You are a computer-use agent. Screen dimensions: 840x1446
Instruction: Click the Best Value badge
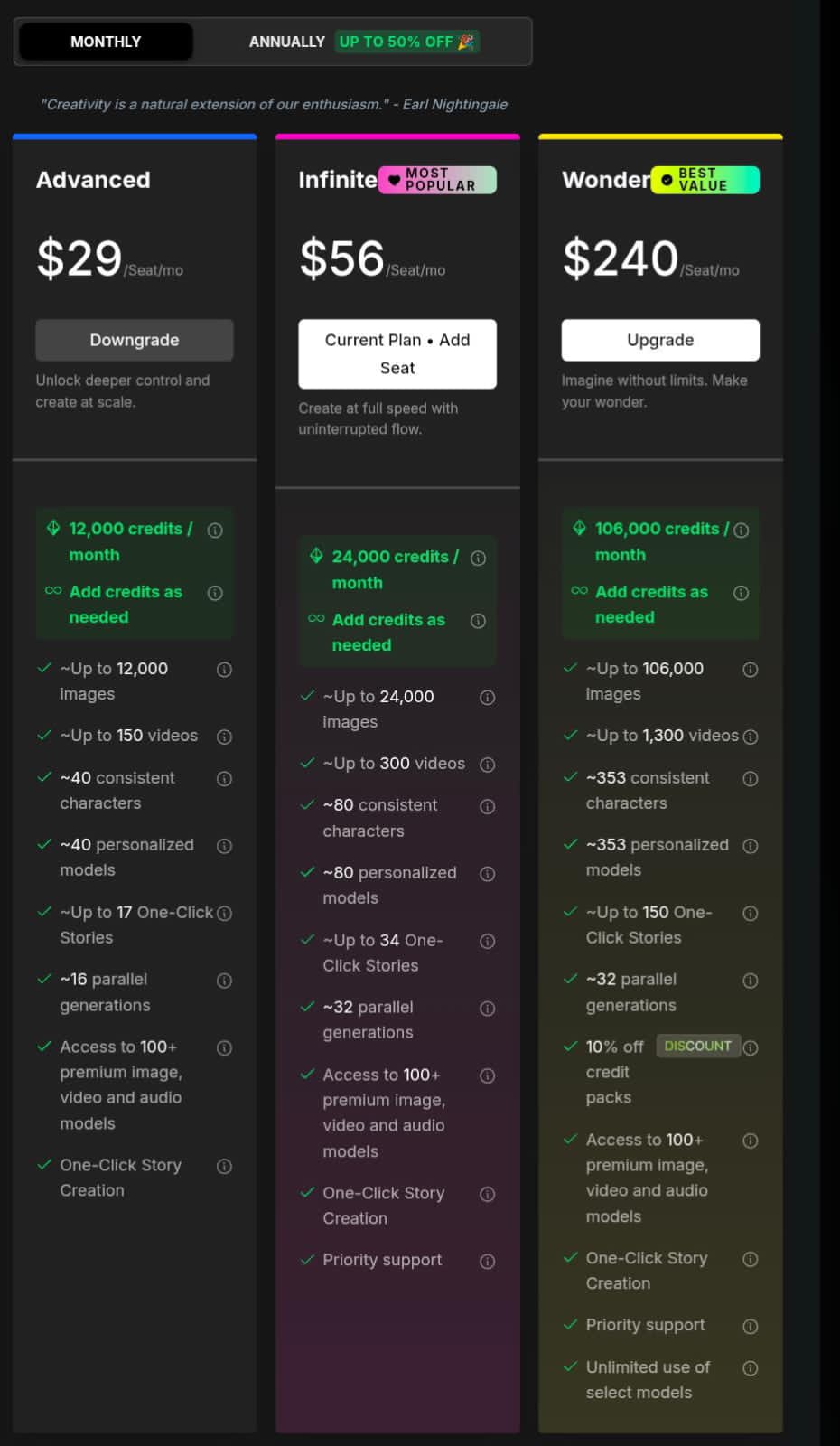pos(705,180)
